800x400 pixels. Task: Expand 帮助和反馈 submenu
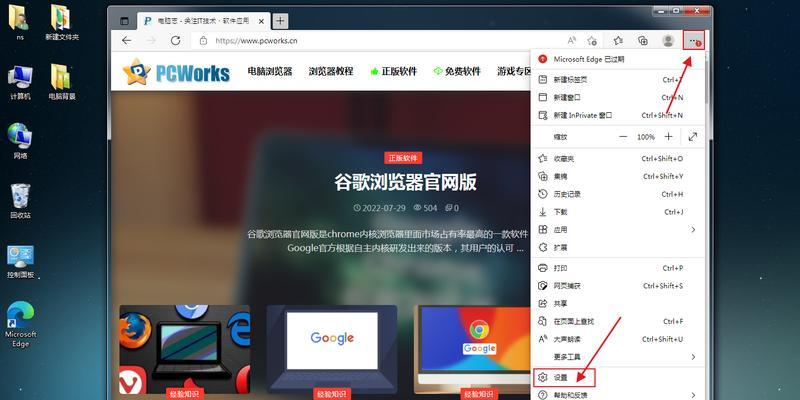click(x=617, y=394)
